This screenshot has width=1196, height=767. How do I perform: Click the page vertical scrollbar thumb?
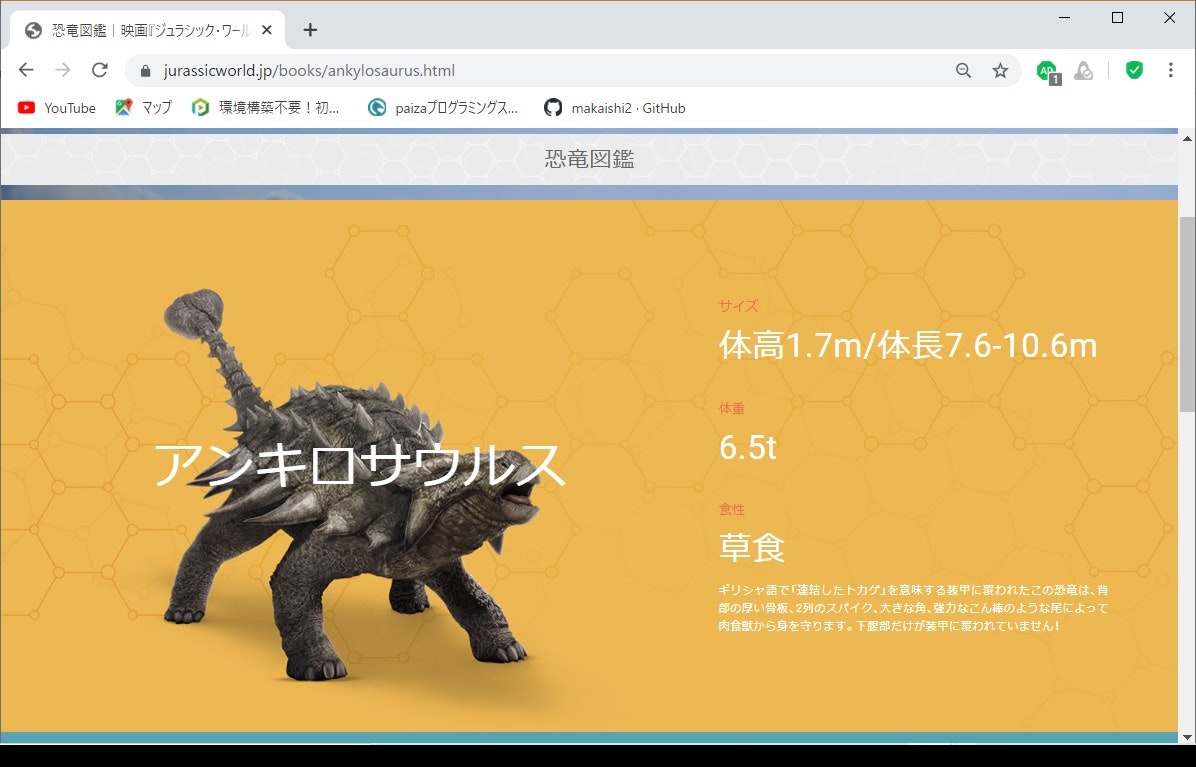pyautogui.click(x=1187, y=314)
